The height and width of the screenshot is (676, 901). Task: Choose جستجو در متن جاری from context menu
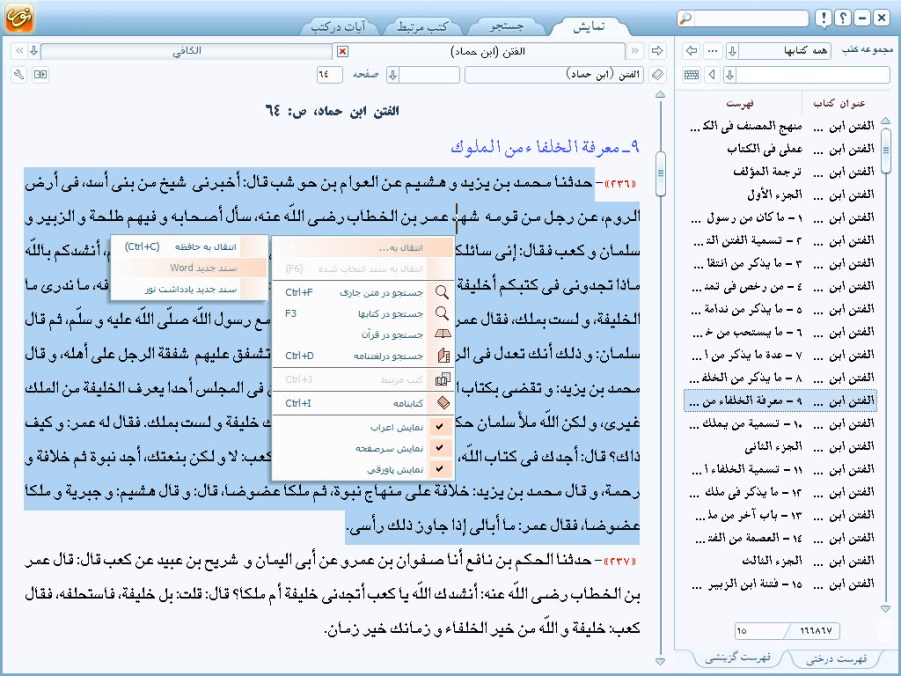pyautogui.click(x=363, y=293)
